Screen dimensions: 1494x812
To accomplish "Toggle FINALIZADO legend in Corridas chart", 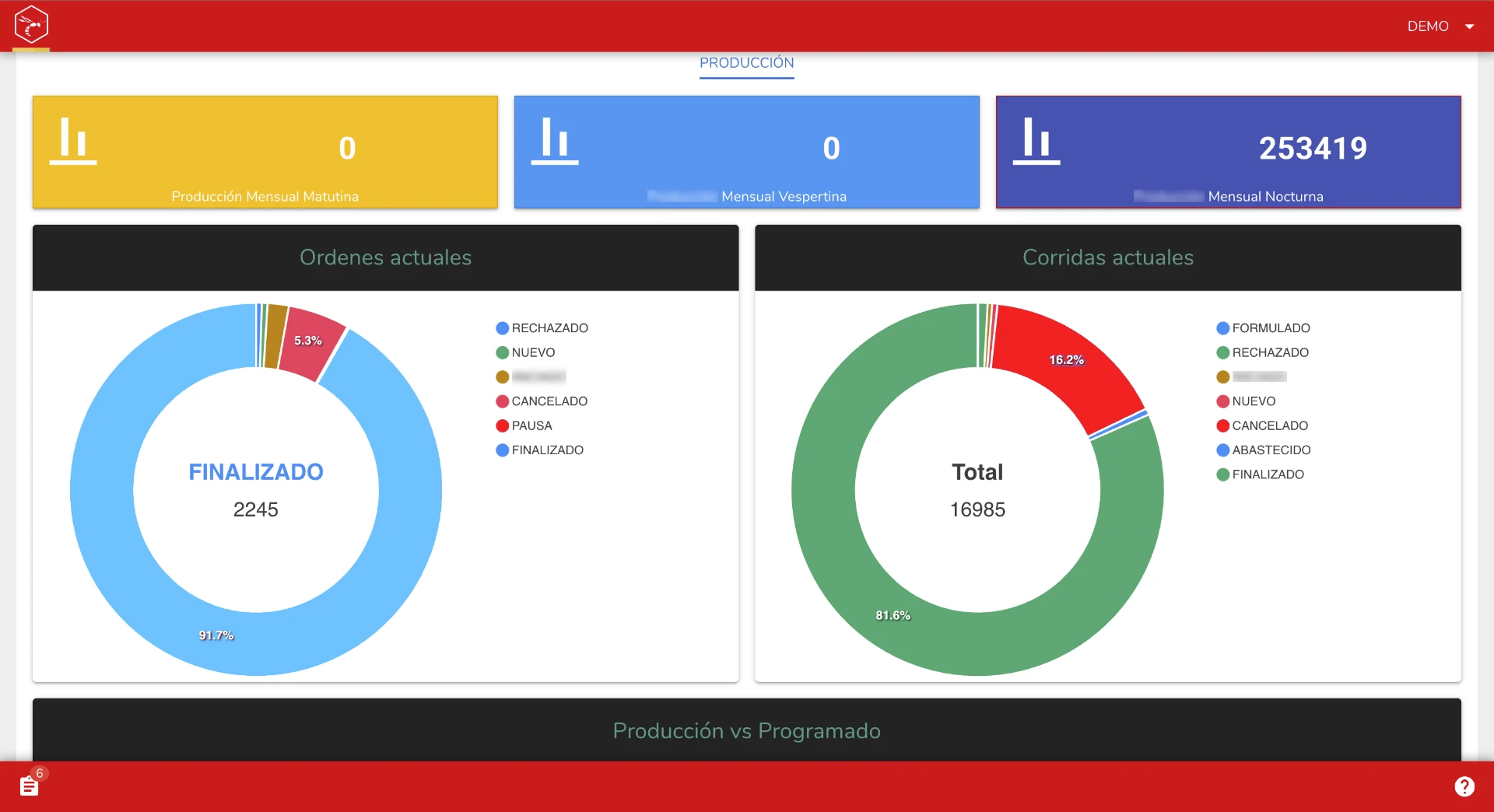I will (x=1261, y=474).
